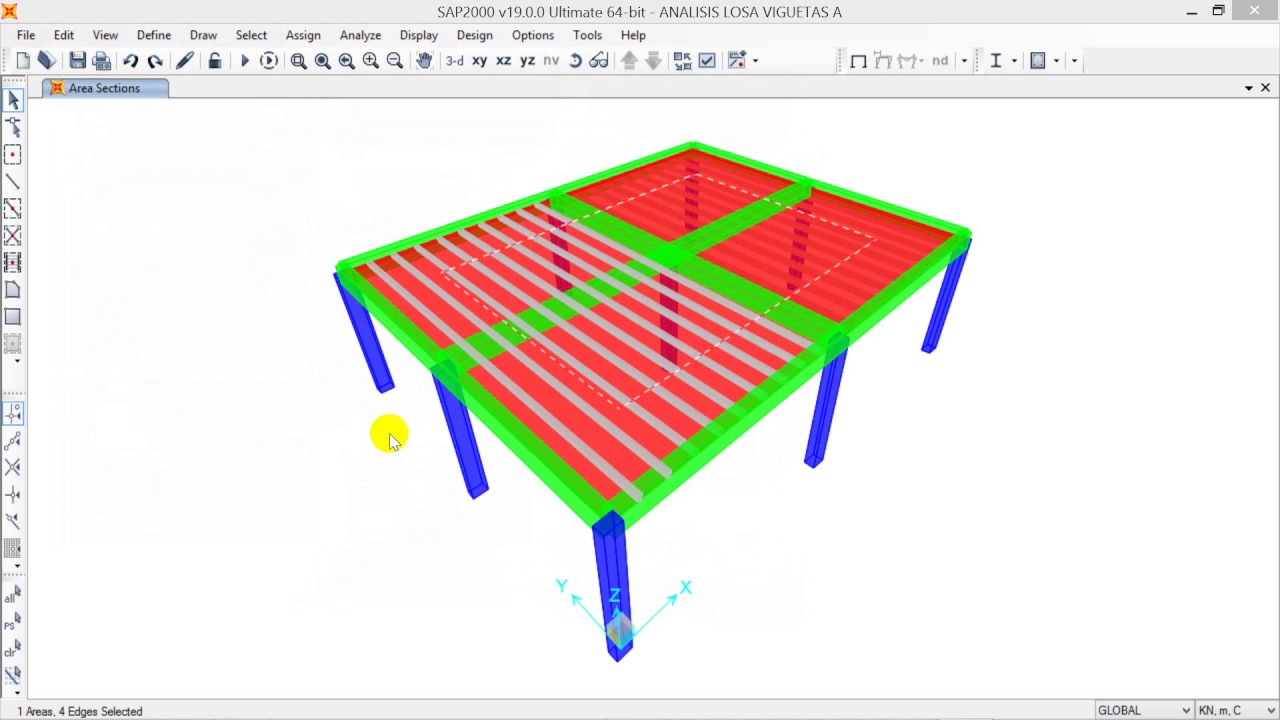1280x720 pixels.
Task: Open the Define menu
Action: point(154,35)
